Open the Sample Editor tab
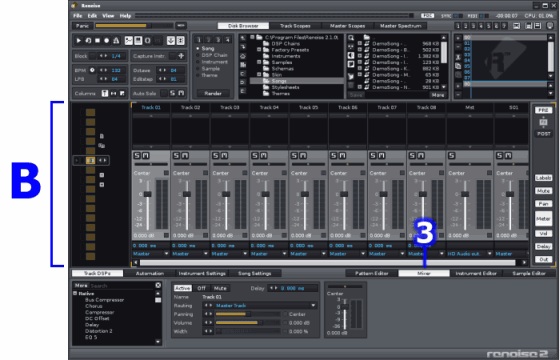This screenshot has height=360, width=560. coord(529,273)
